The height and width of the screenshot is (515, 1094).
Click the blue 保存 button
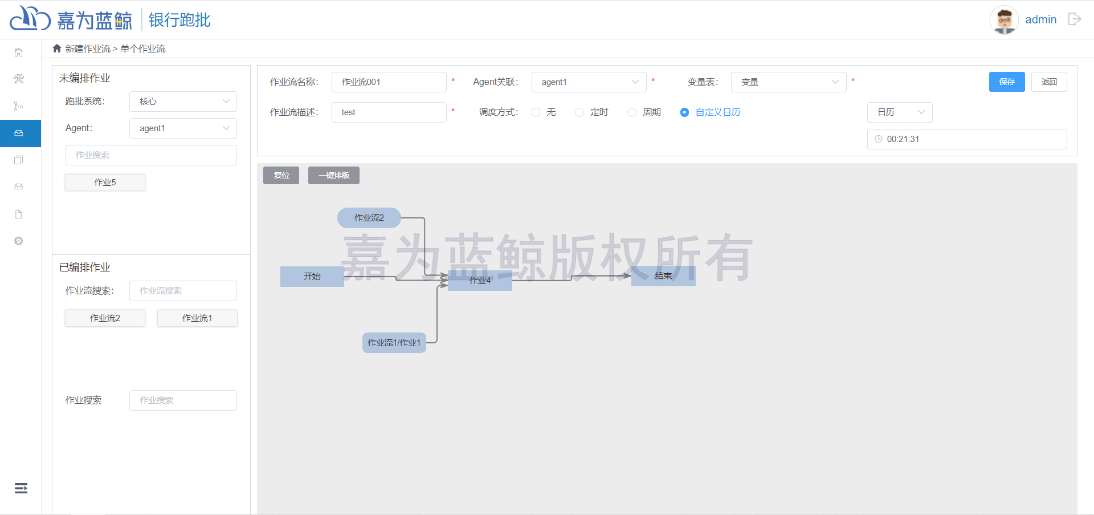(x=1006, y=82)
